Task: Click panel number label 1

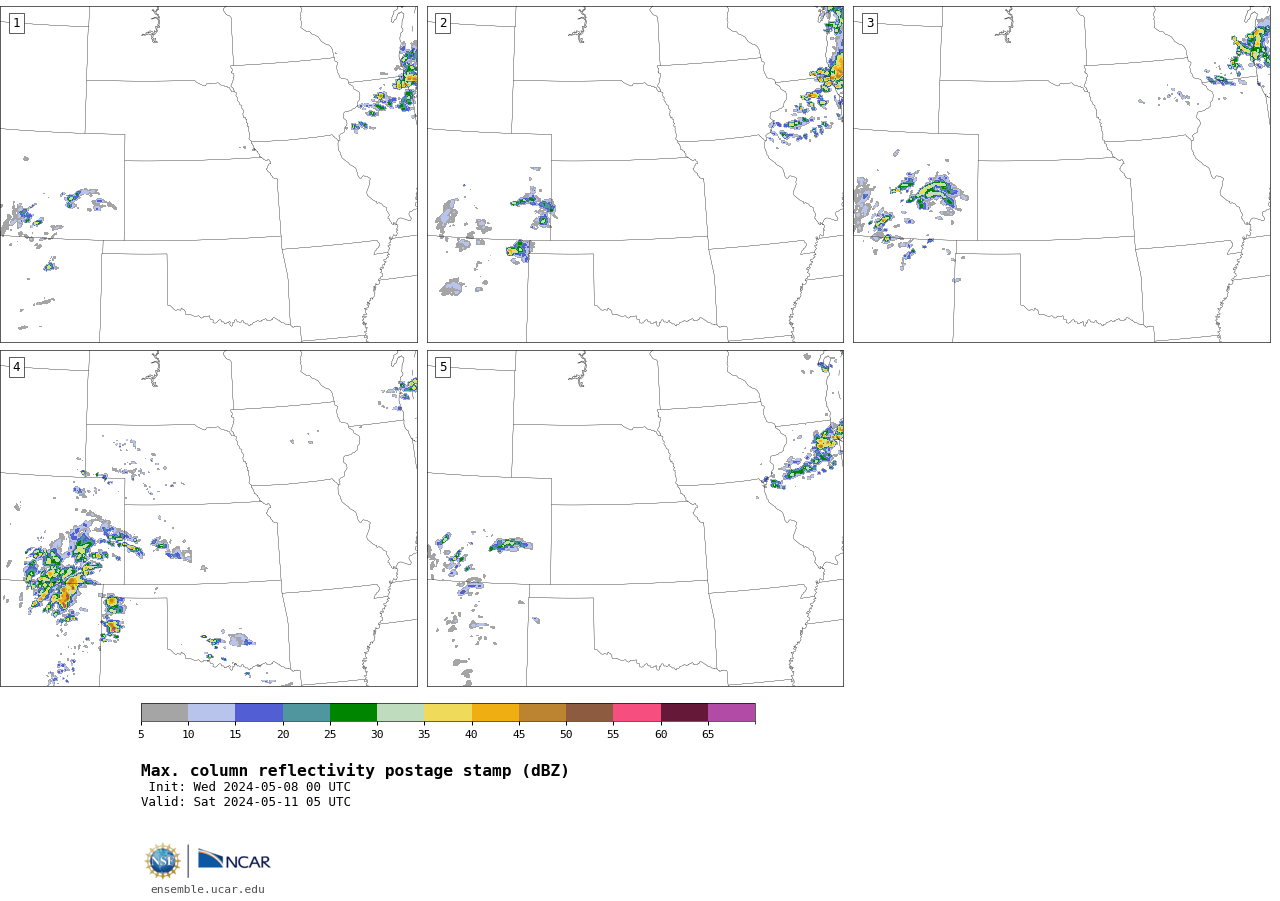Action: tap(16, 23)
